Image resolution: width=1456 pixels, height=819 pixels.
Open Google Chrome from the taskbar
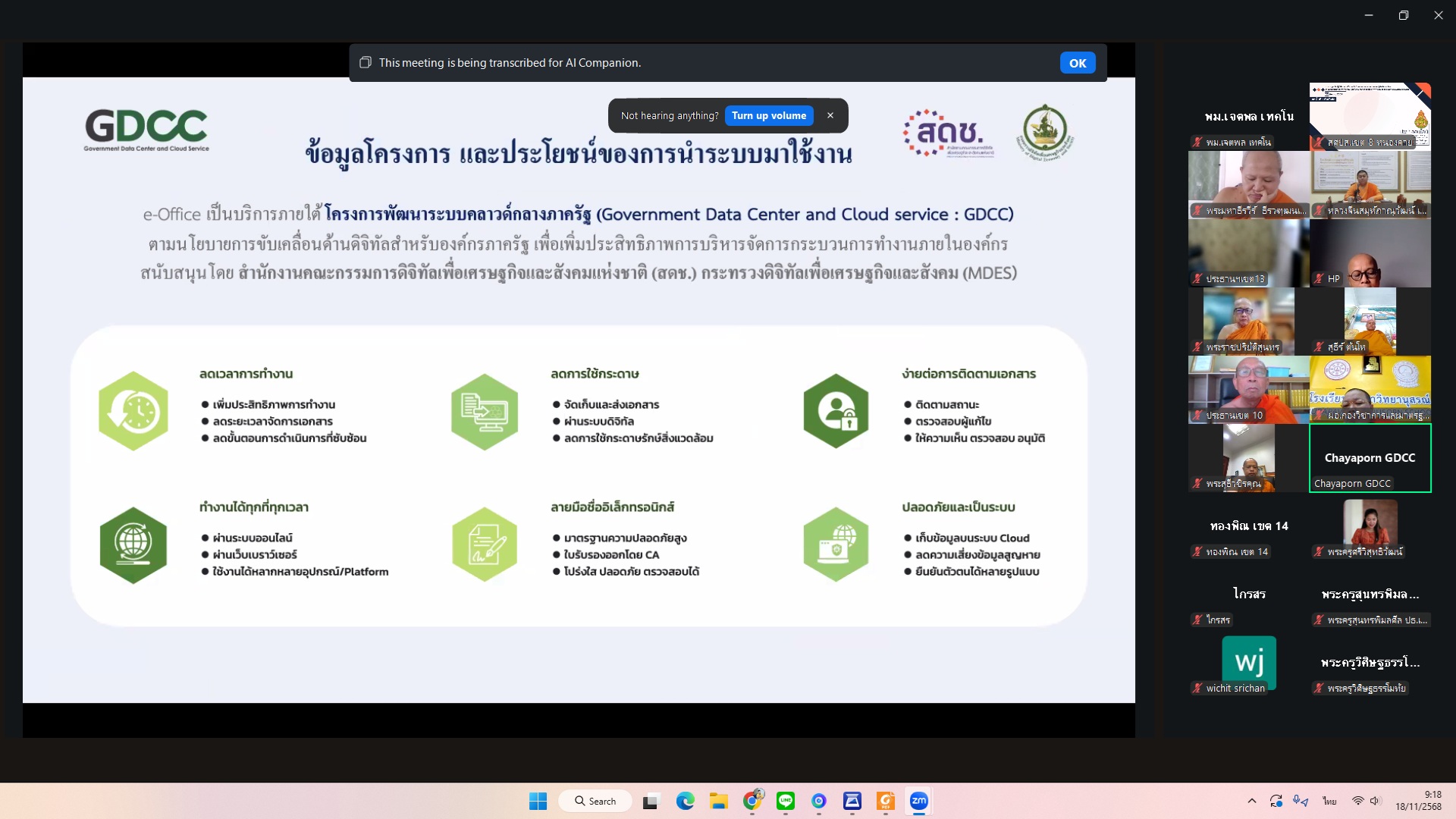752,801
